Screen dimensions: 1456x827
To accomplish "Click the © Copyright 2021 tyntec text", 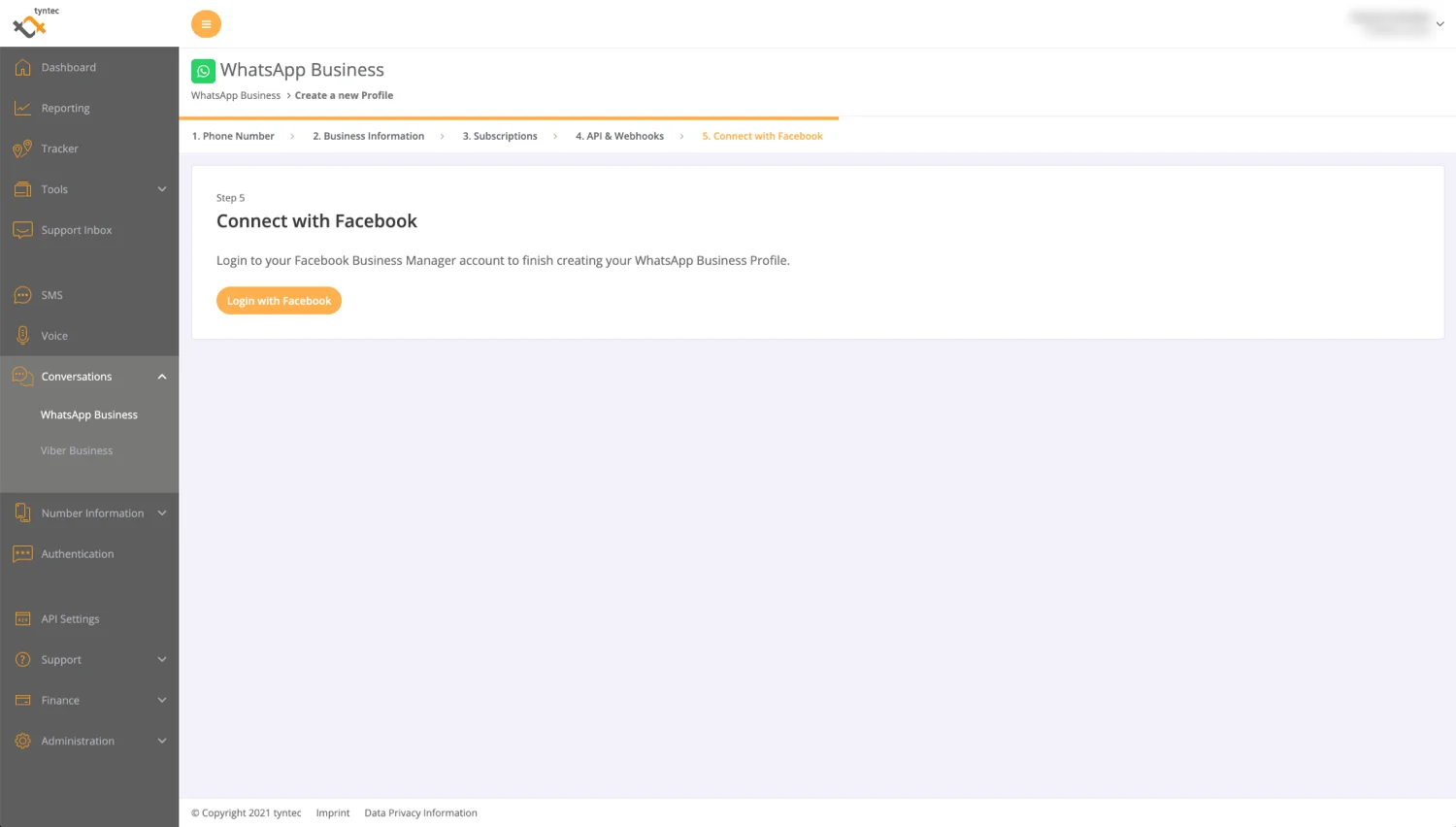I will click(246, 813).
